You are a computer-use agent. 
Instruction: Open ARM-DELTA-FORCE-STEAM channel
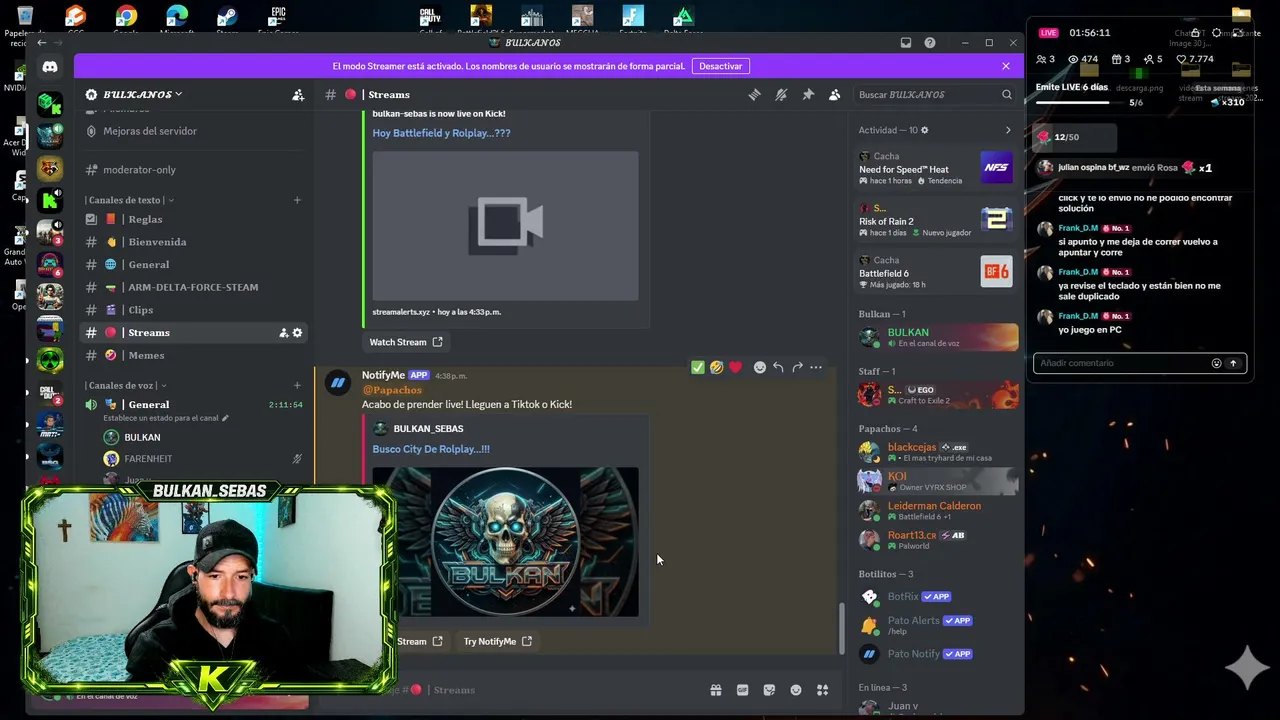point(194,287)
